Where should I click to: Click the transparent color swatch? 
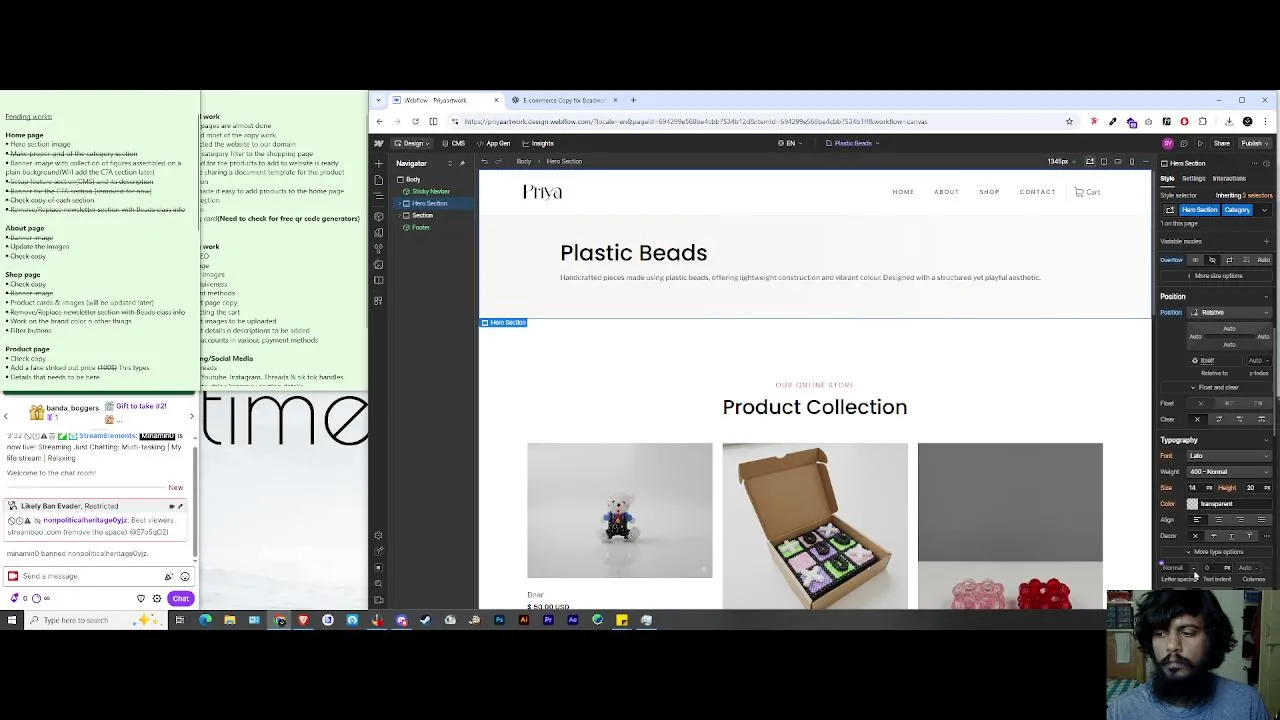click(1192, 504)
